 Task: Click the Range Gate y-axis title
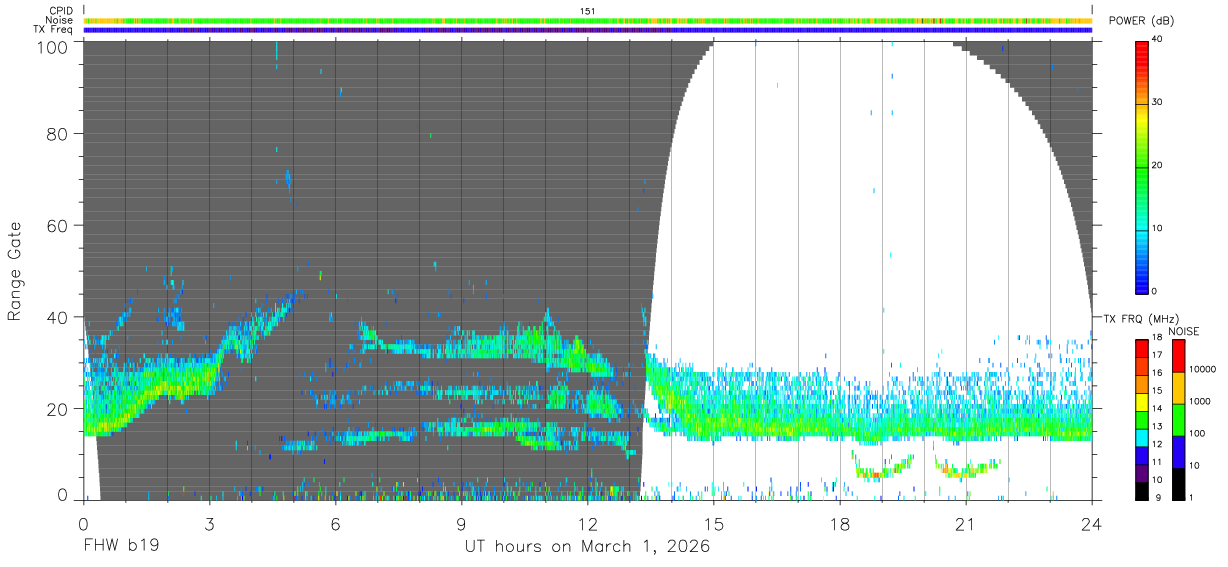point(15,270)
